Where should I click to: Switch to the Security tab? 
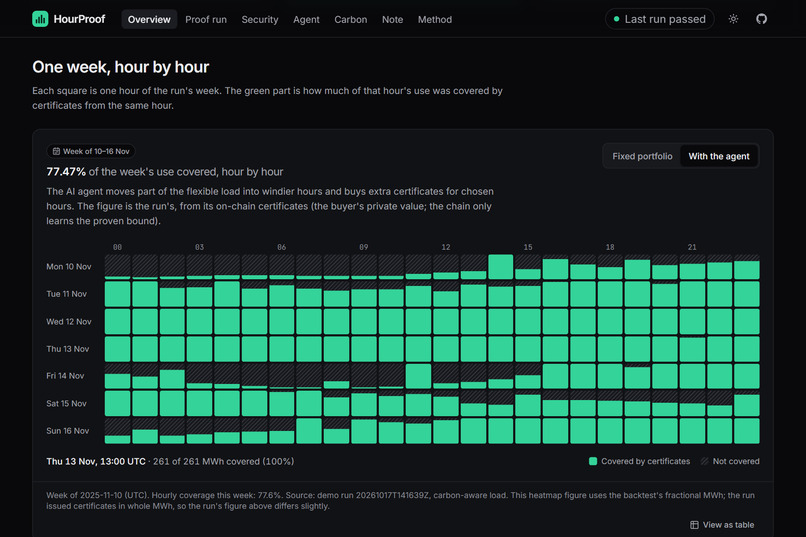260,20
